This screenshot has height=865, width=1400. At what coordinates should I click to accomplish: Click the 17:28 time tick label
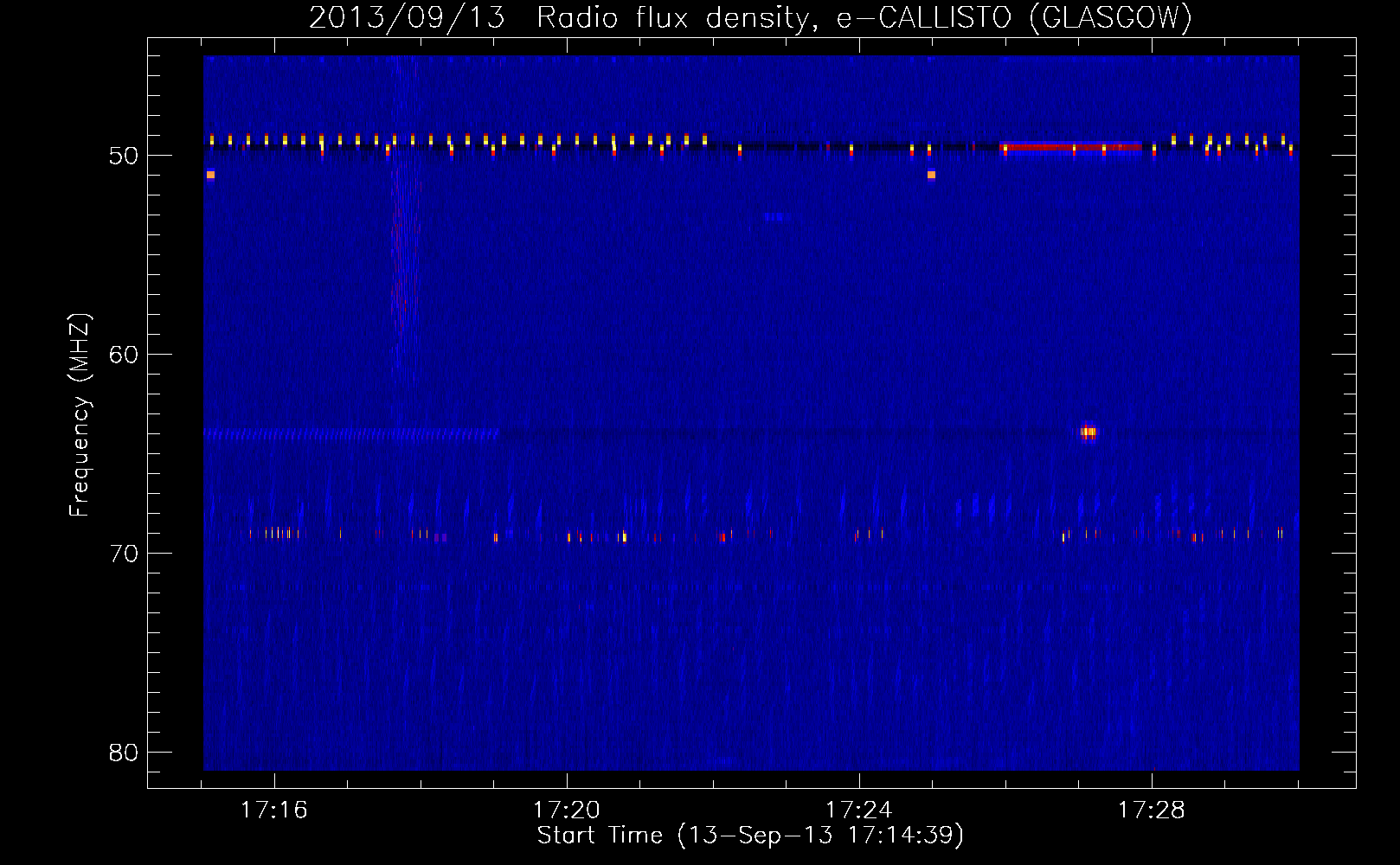coord(1152,811)
